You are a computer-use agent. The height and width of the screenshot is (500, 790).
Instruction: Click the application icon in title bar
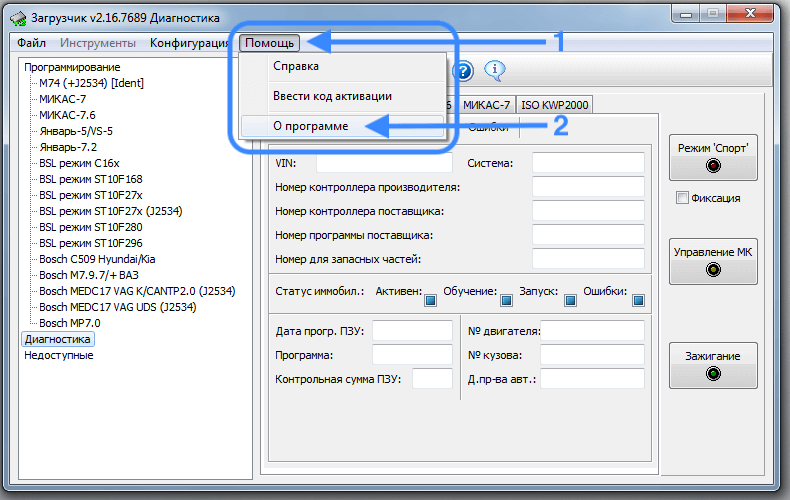[18, 19]
